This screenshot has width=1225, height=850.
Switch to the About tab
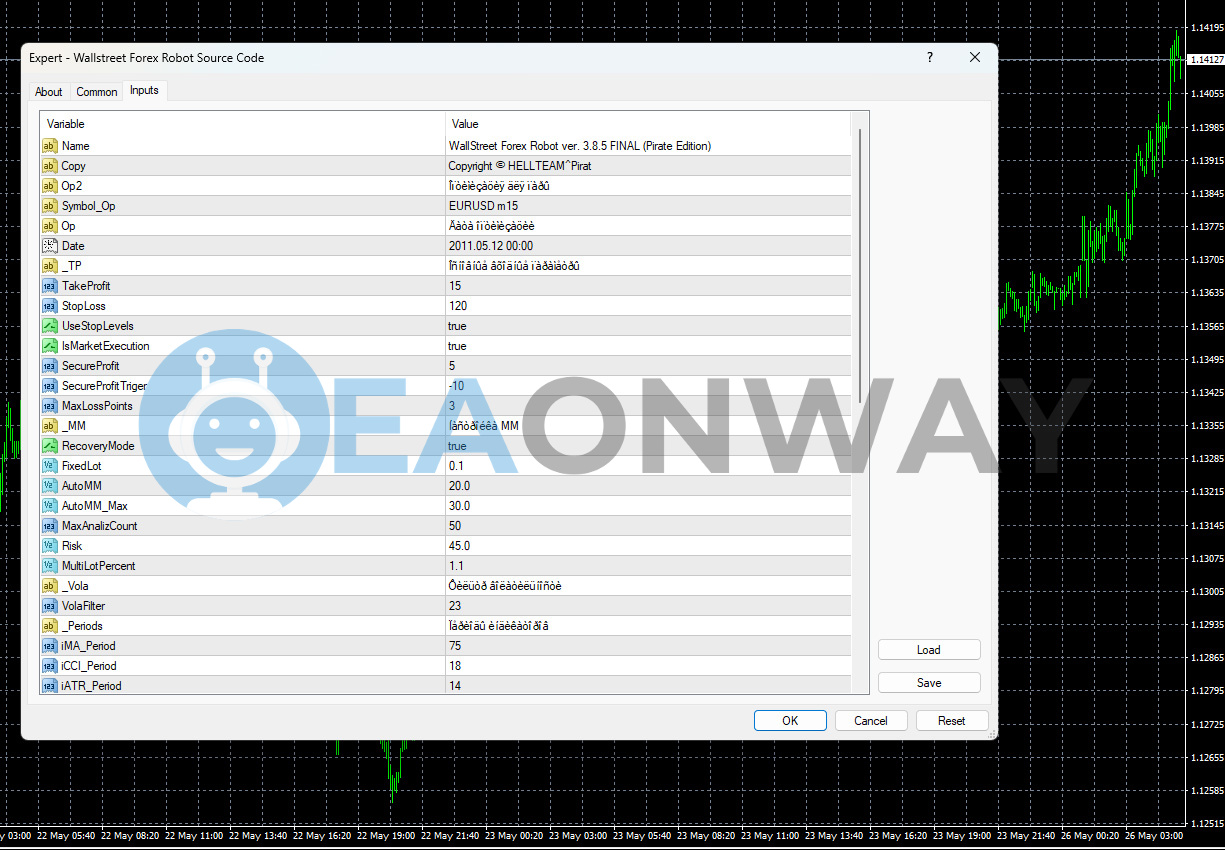(x=49, y=92)
